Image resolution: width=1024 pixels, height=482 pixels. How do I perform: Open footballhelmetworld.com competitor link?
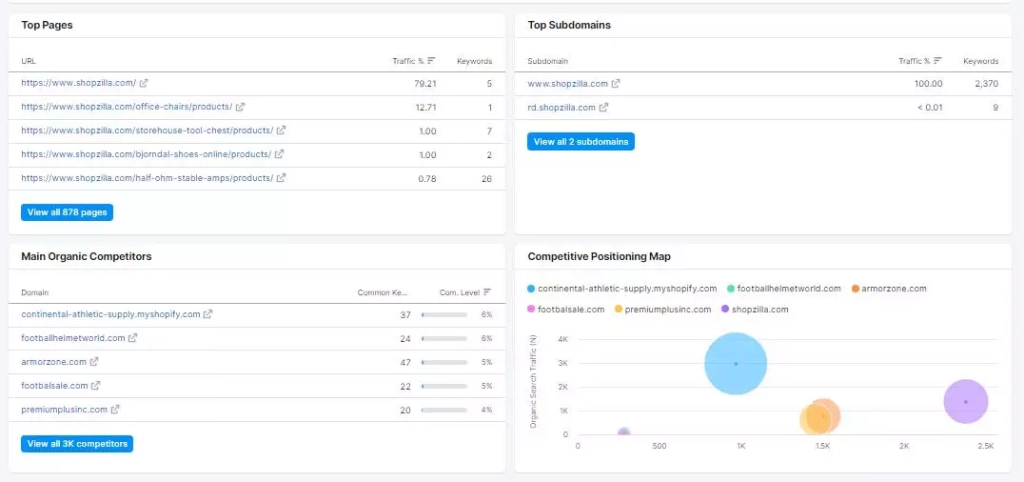[73, 338]
